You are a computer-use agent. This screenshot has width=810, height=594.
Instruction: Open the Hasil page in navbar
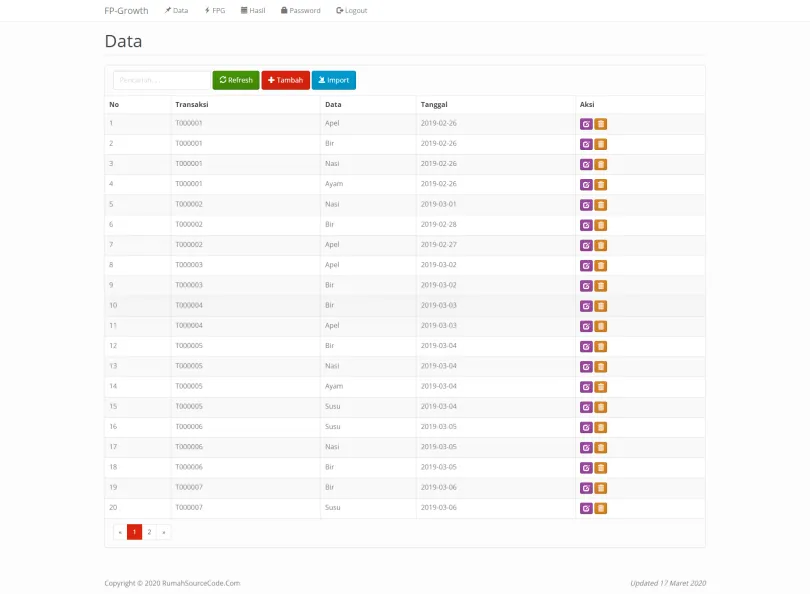pyautogui.click(x=253, y=10)
